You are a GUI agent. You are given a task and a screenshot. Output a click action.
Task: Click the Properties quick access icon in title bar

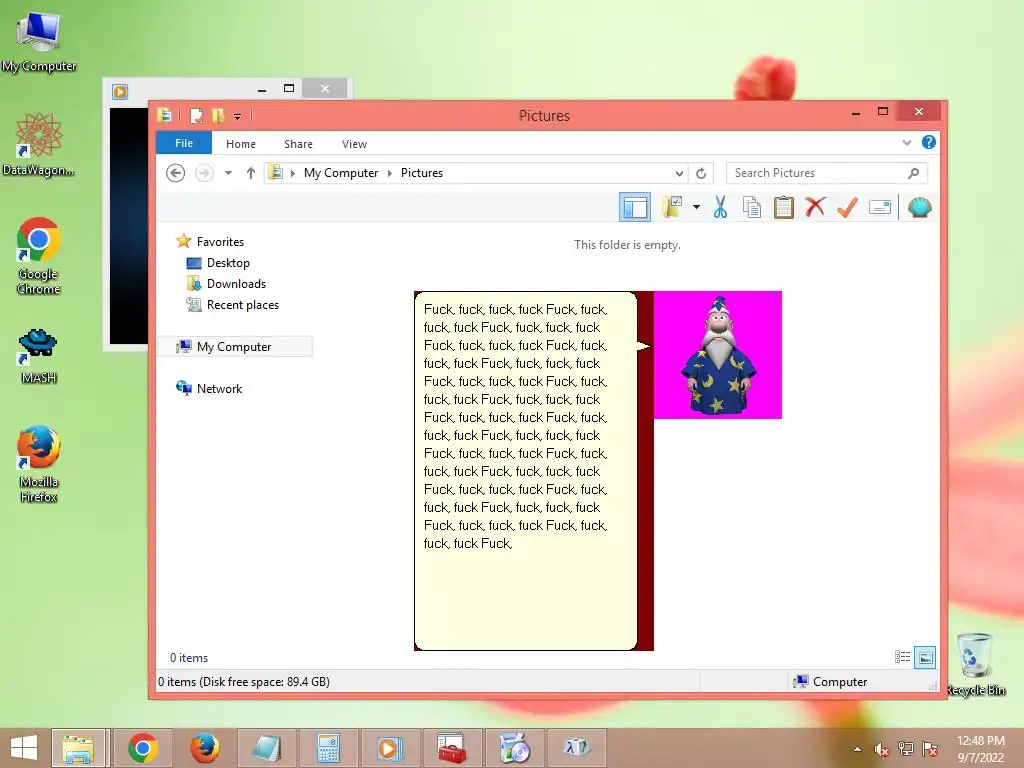click(x=196, y=116)
